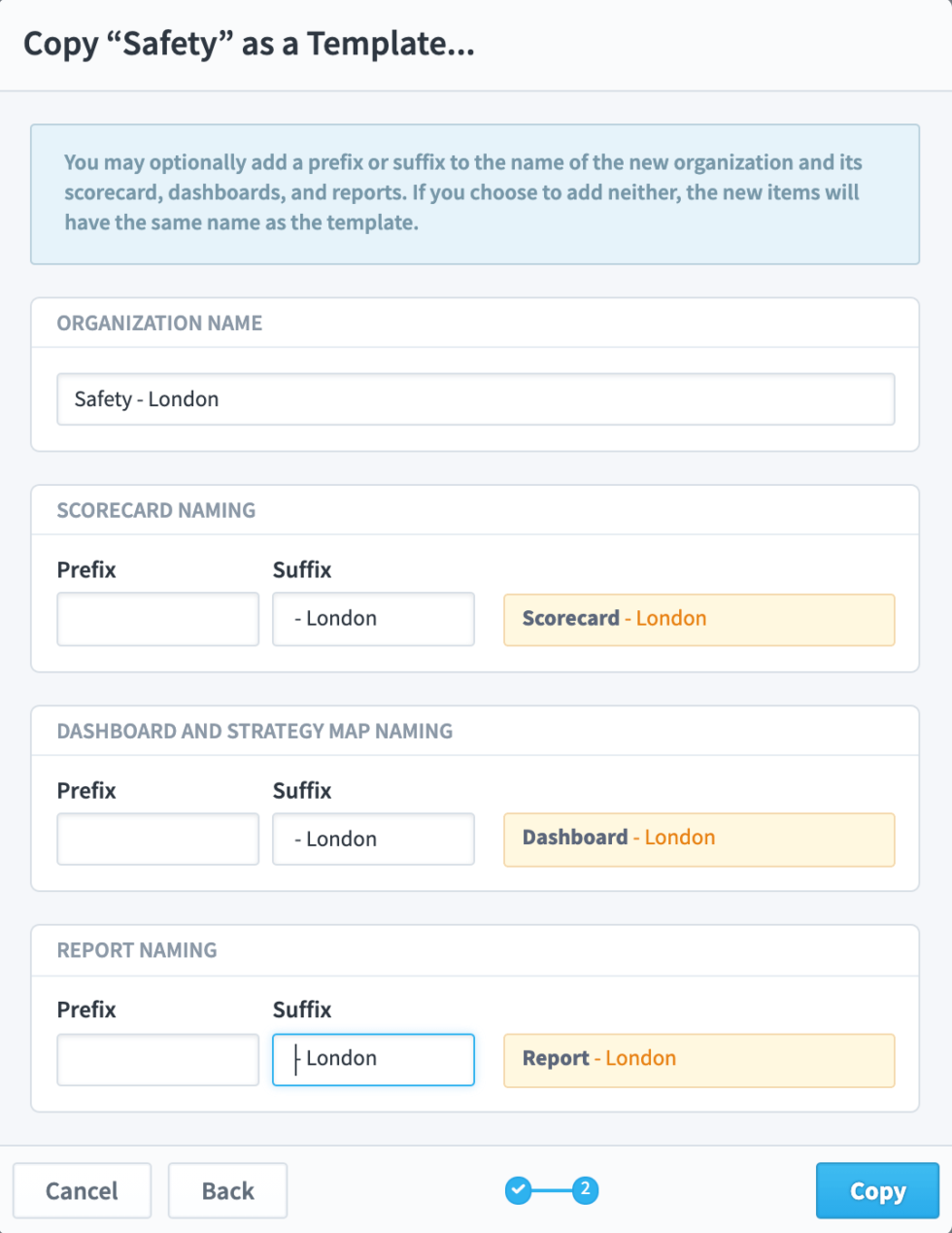Viewport: 952px width, 1233px height.
Task: Click the Scorecard - London preview badge
Action: [698, 619]
